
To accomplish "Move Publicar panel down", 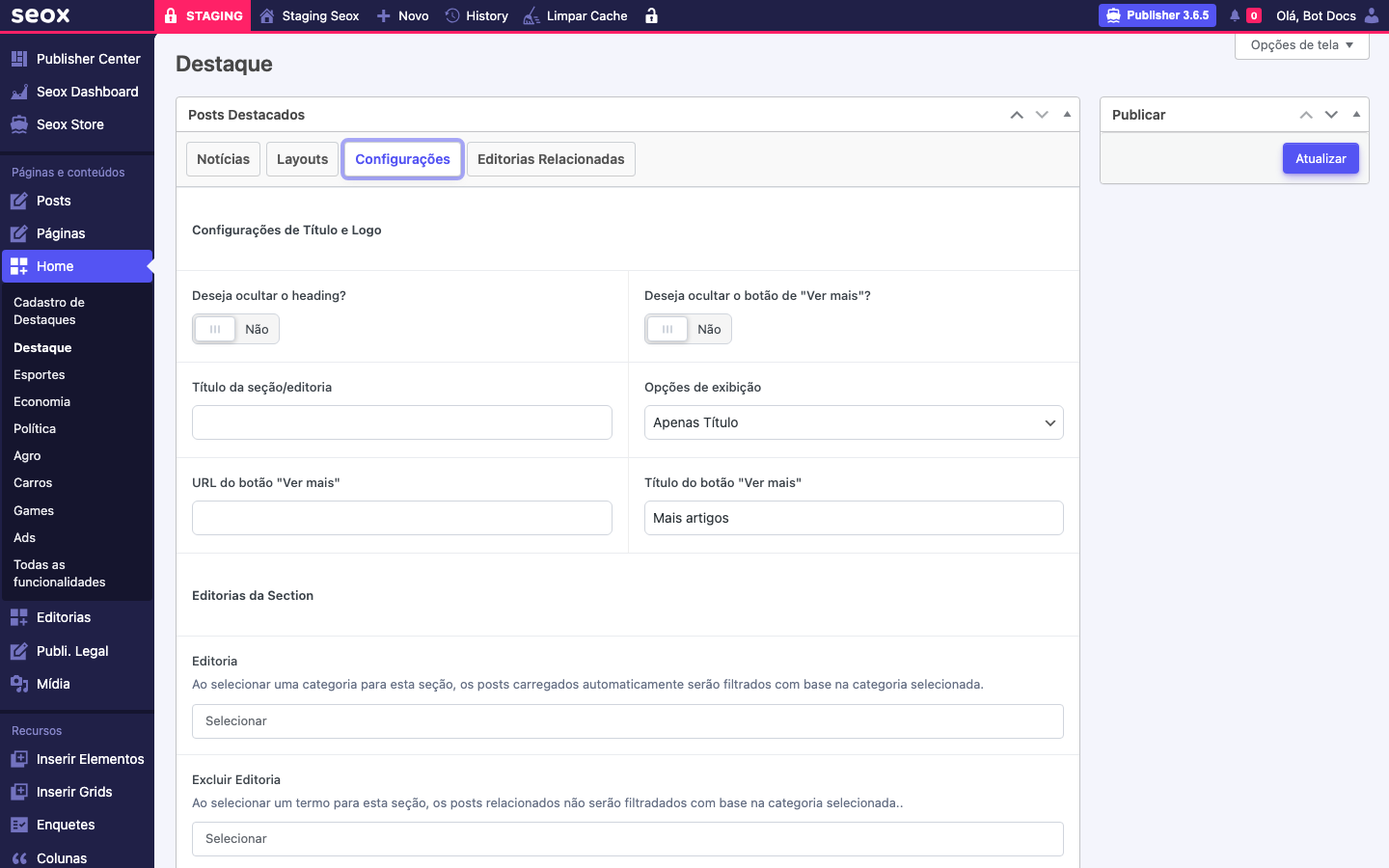I will point(1331,115).
